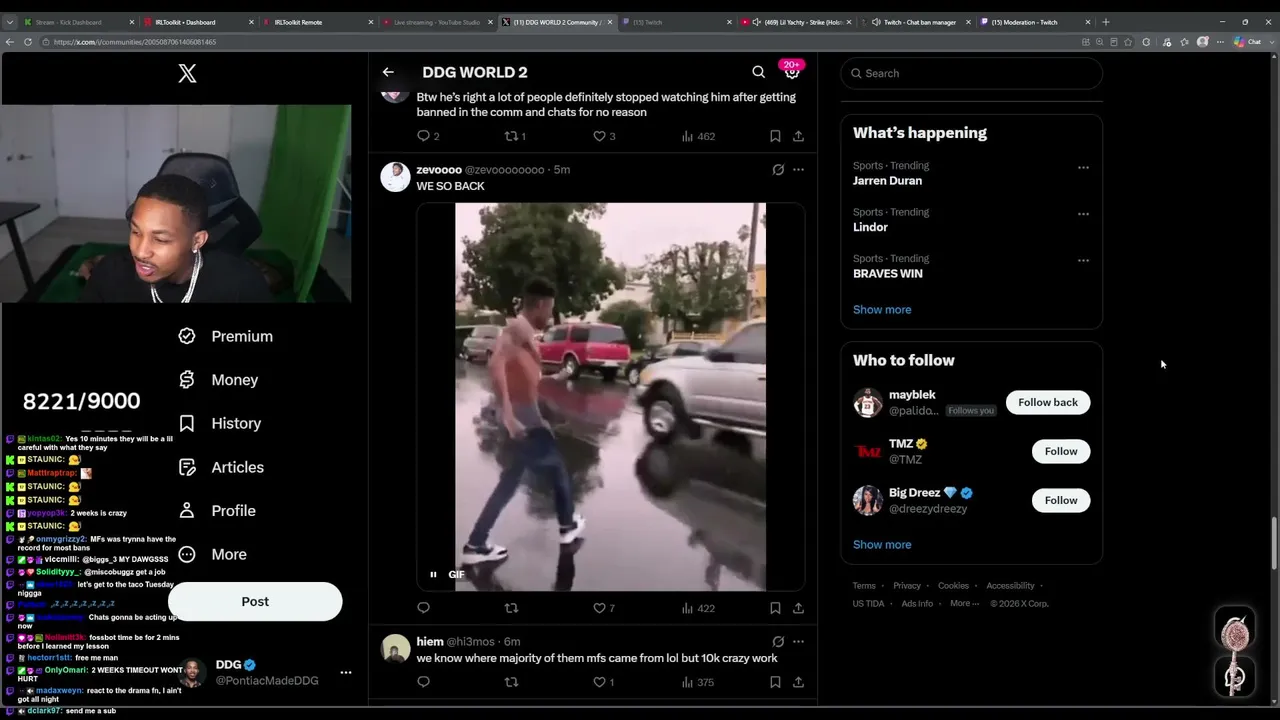The width and height of the screenshot is (1280, 720).
Task: Share the 'Btw he's right' post
Action: 798,136
